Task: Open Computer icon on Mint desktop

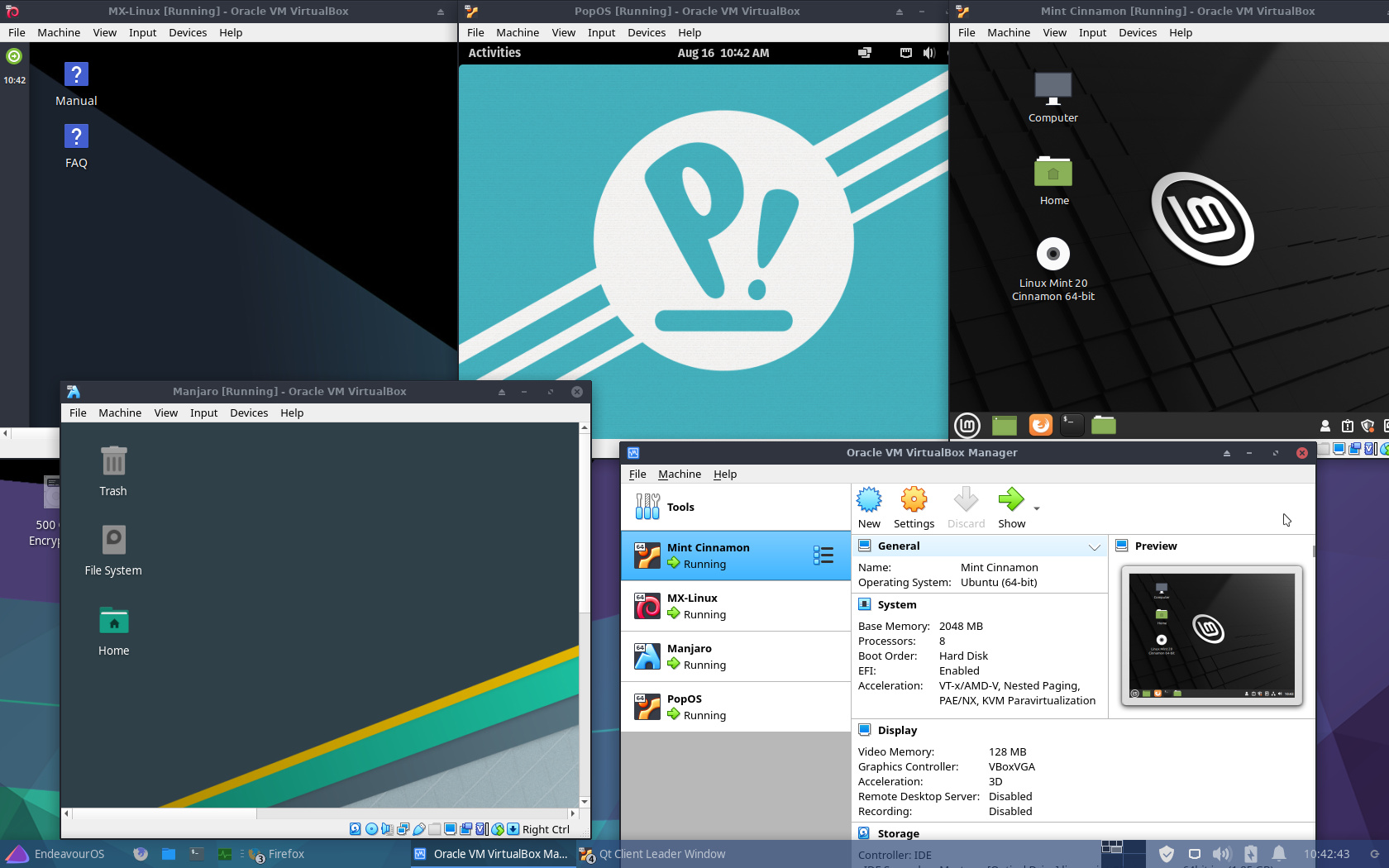Action: click(x=1052, y=98)
